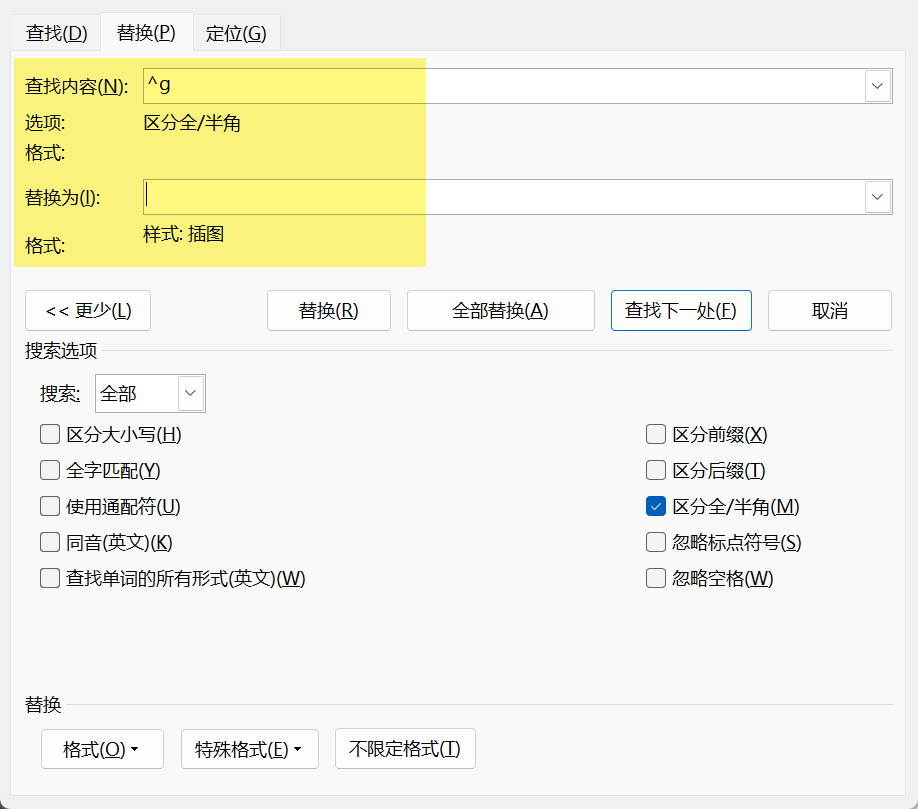Expand the 查找内容 history dropdown arrow
The image size is (918, 809).
[x=878, y=86]
